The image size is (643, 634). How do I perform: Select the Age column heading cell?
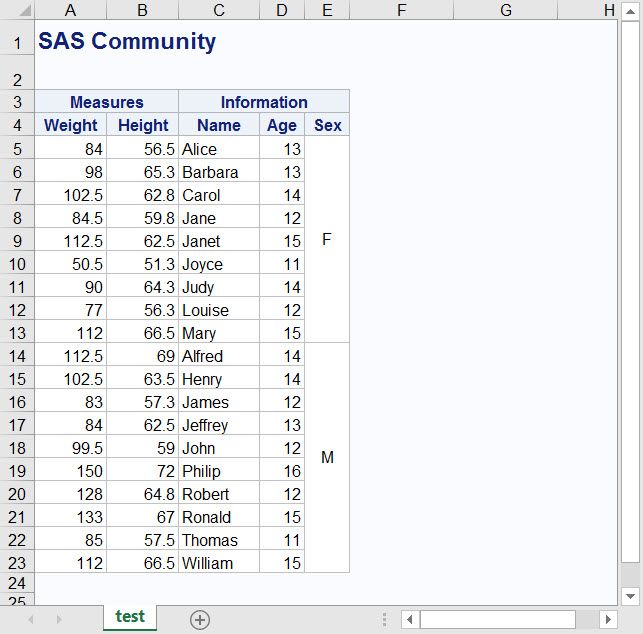[x=282, y=125]
